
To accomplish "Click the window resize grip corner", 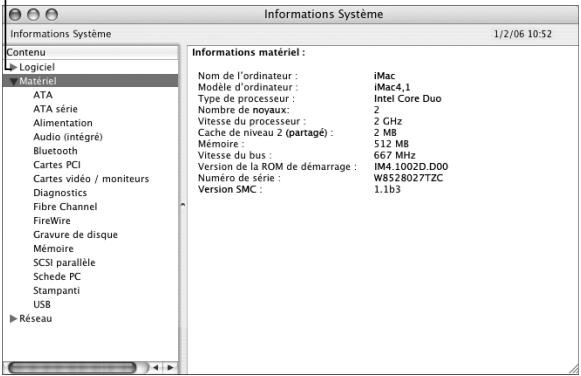I will click(574, 369).
